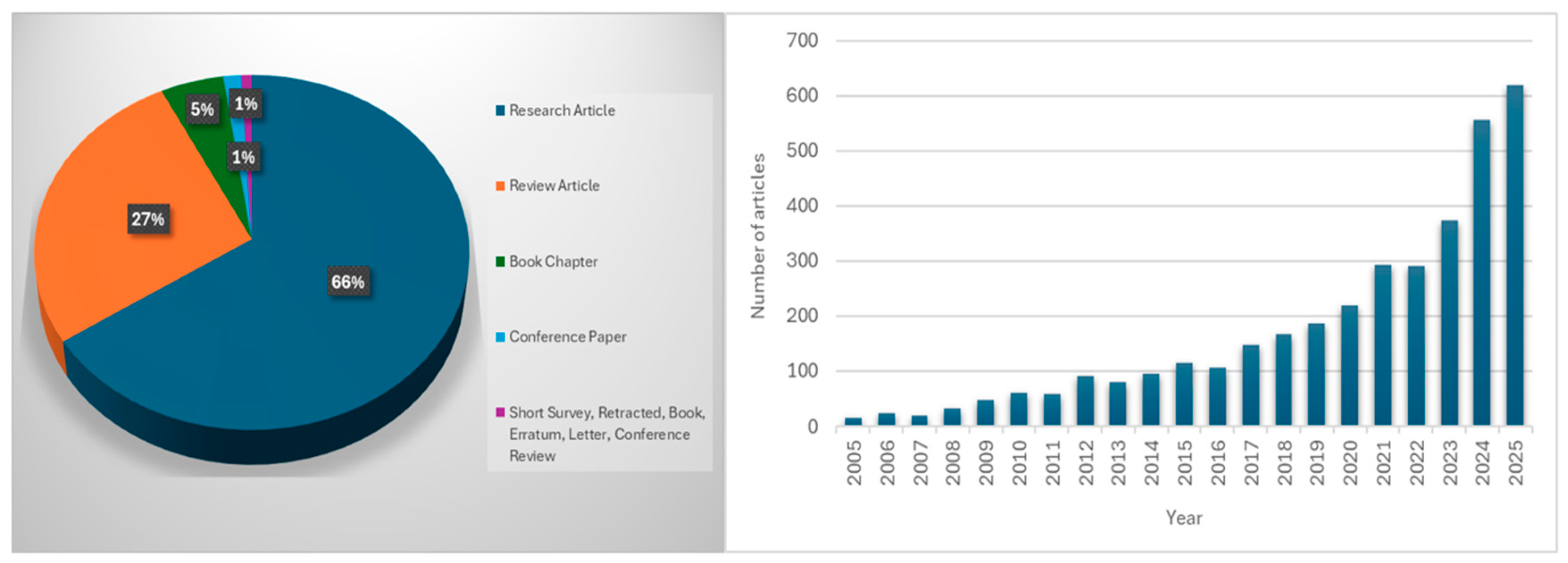Viewport: 1568px width, 563px height.
Task: Select the 2021 bar
Action: point(1383,345)
